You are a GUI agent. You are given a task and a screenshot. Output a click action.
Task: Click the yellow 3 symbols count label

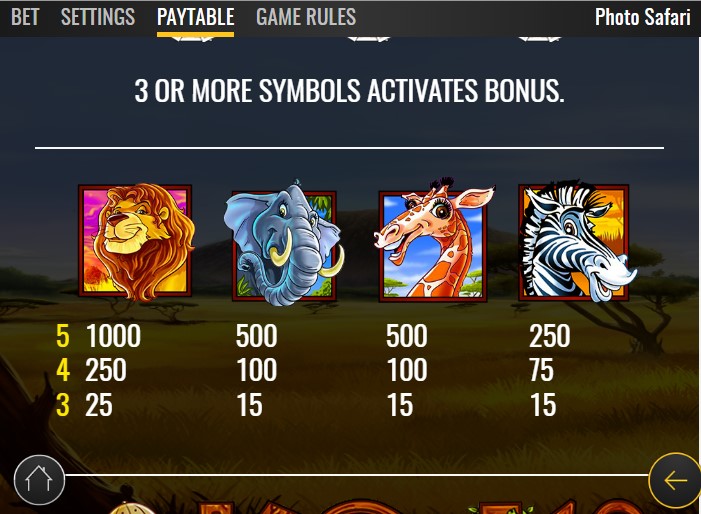63,405
